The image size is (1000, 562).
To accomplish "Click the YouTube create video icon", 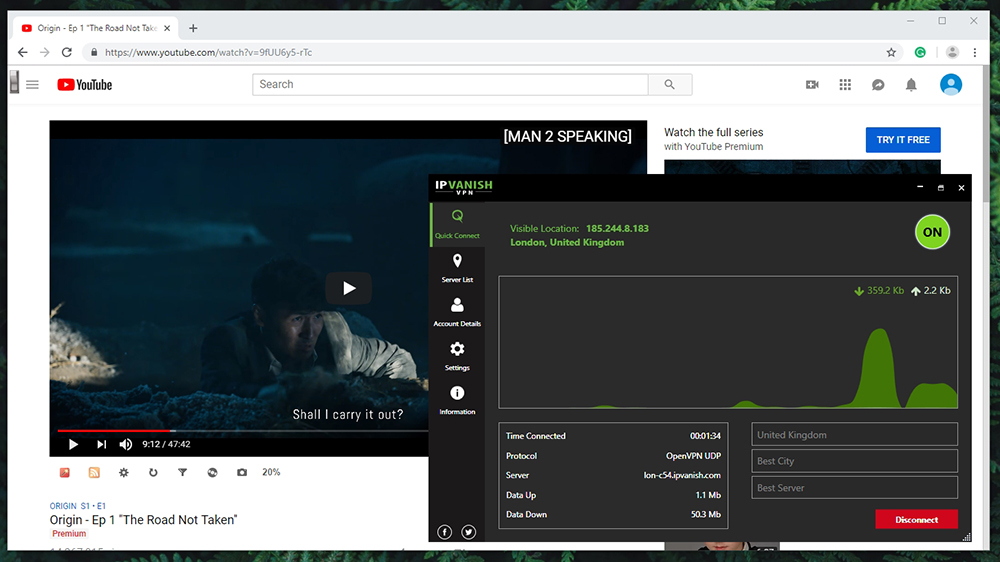I will (x=812, y=84).
